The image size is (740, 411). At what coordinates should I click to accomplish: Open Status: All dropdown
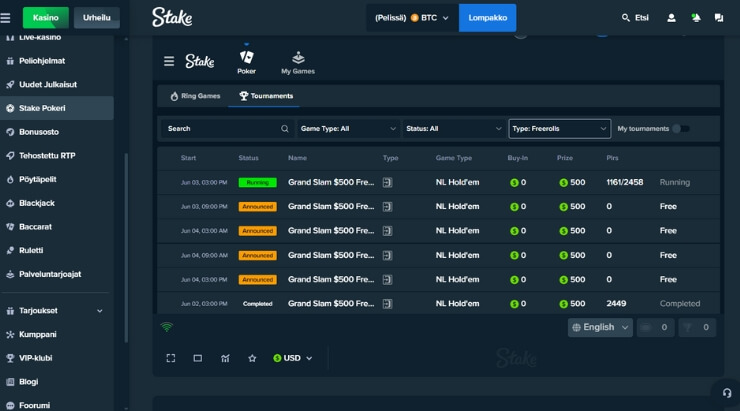coord(453,128)
